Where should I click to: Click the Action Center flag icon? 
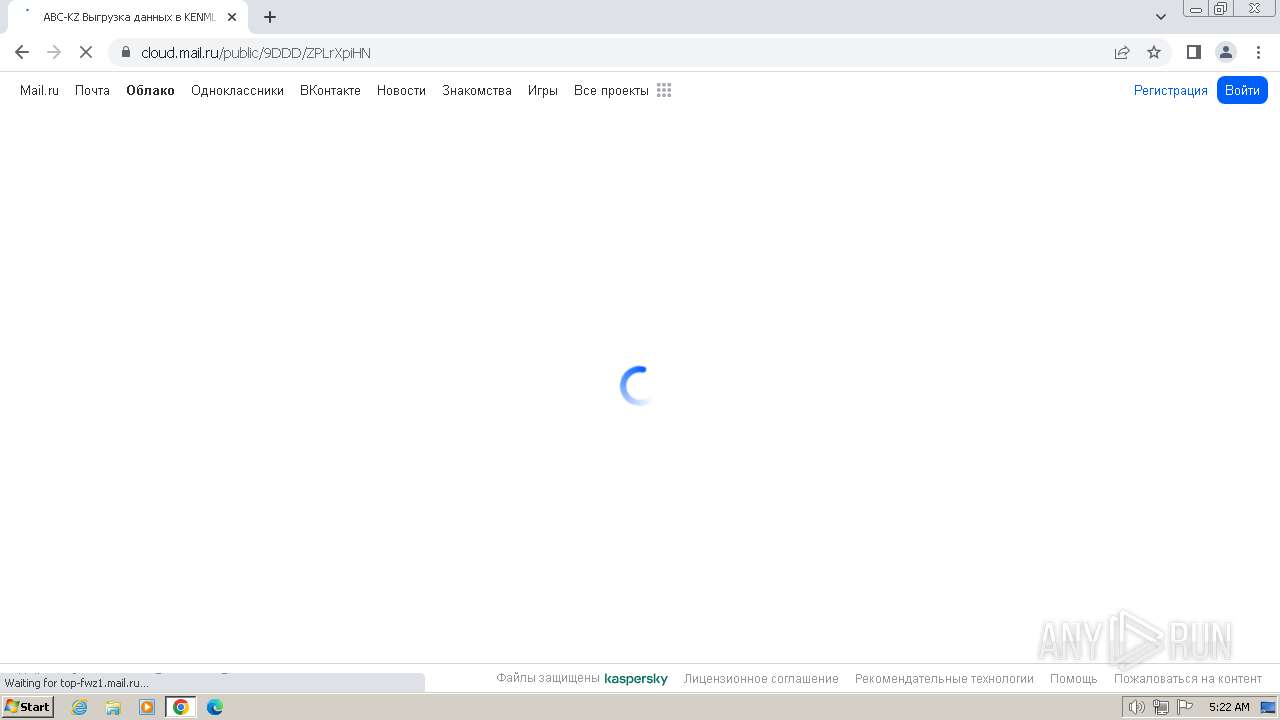click(1185, 707)
